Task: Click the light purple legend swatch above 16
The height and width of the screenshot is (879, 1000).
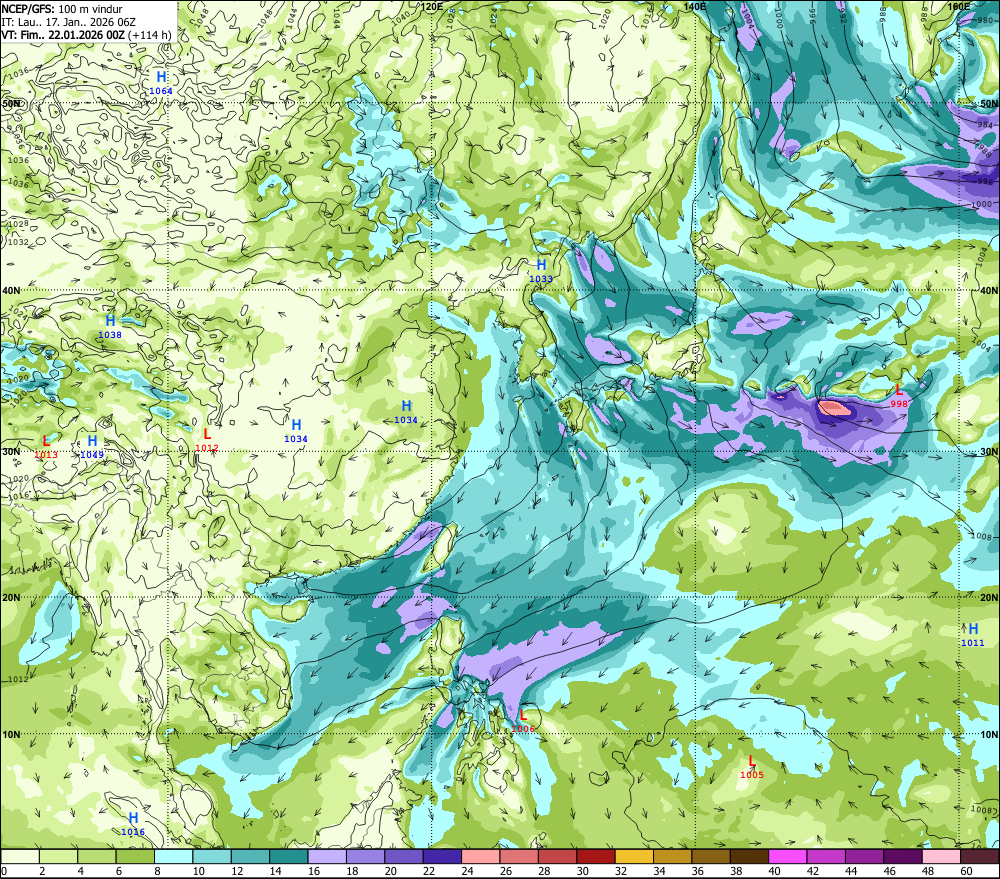Action: [327, 856]
